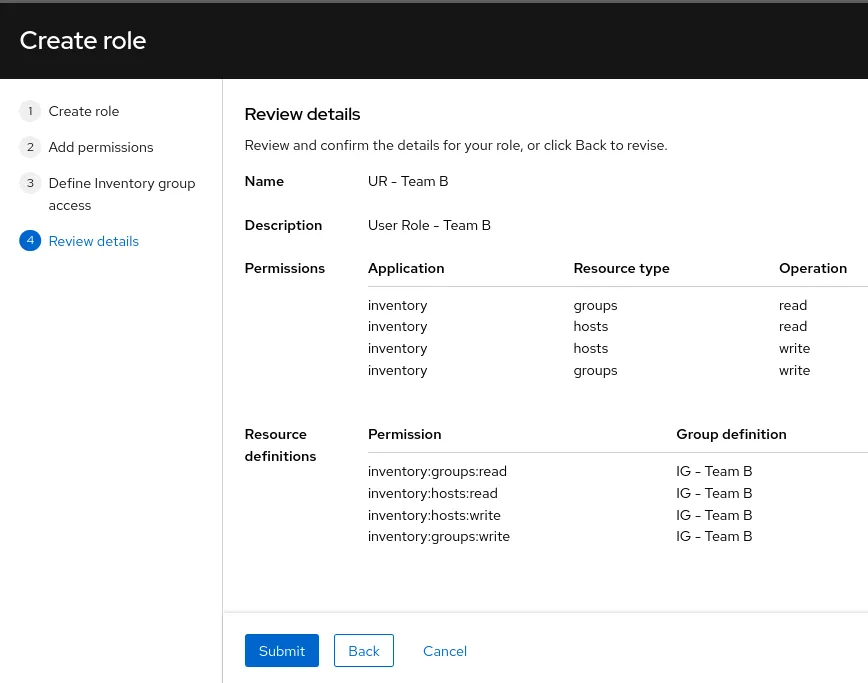The width and height of the screenshot is (868, 683).
Task: Click the Group definition column header
Action: (731, 434)
